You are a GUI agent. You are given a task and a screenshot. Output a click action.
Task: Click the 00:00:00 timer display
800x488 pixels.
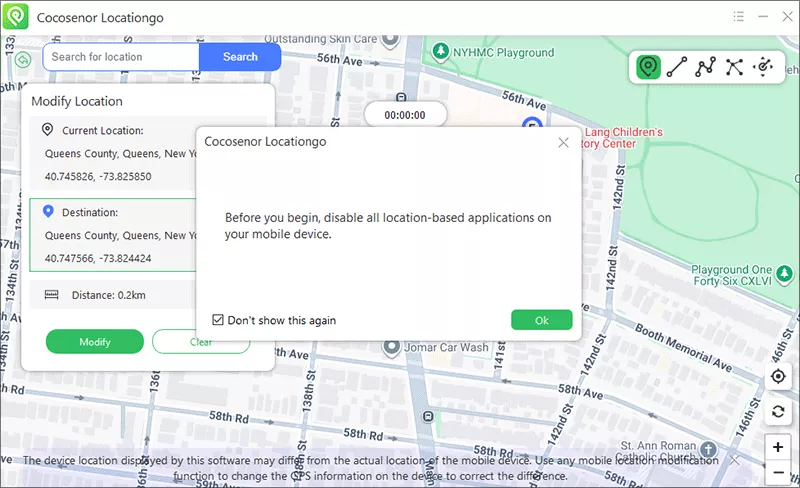pyautogui.click(x=405, y=115)
